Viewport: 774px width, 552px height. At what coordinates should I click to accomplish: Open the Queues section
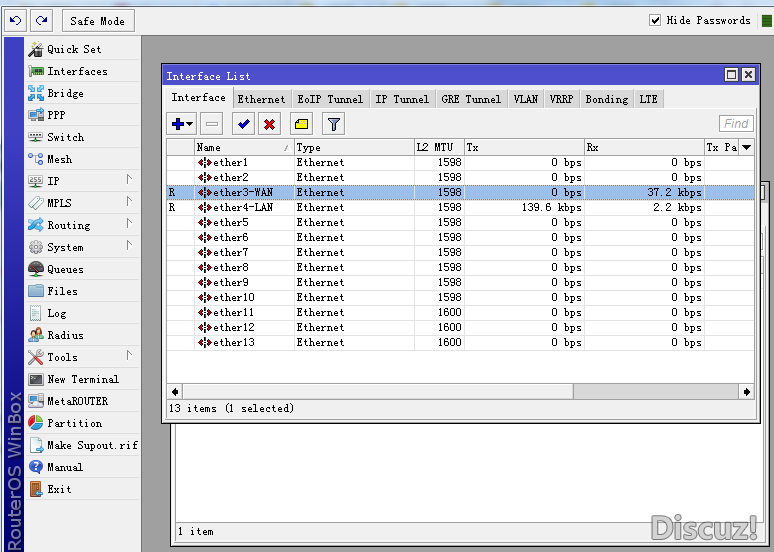[82, 269]
